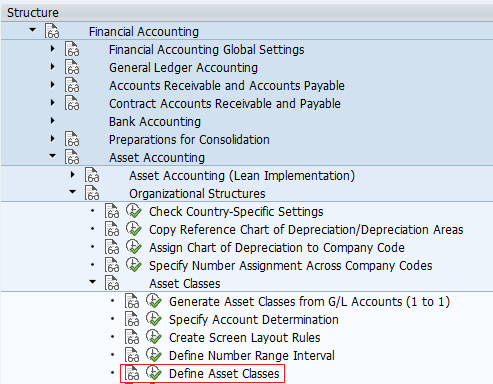Click Financial Accounting Global Settings text

[x=207, y=50]
